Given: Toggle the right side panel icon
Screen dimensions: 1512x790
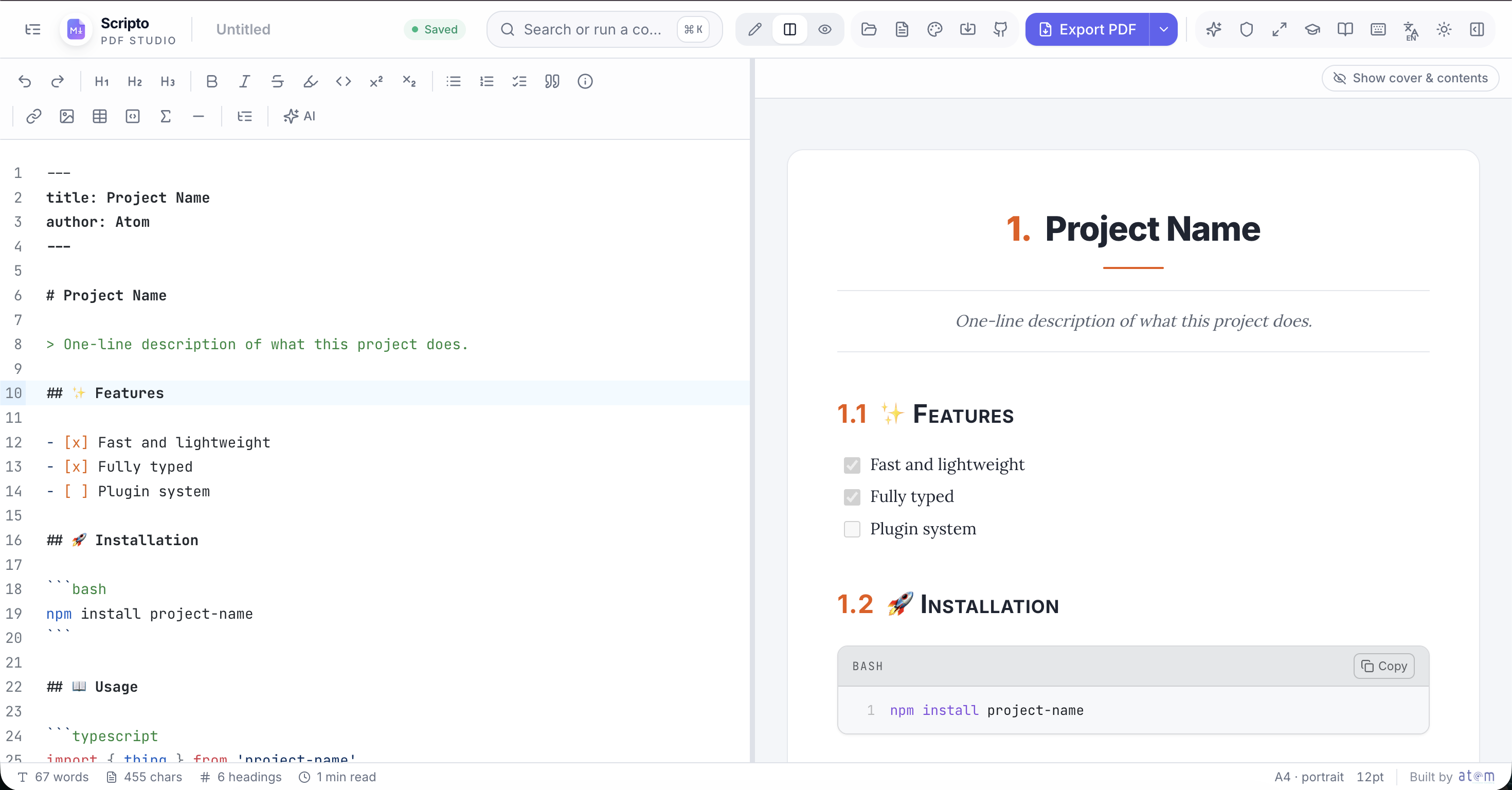Looking at the screenshot, I should click(x=1477, y=29).
